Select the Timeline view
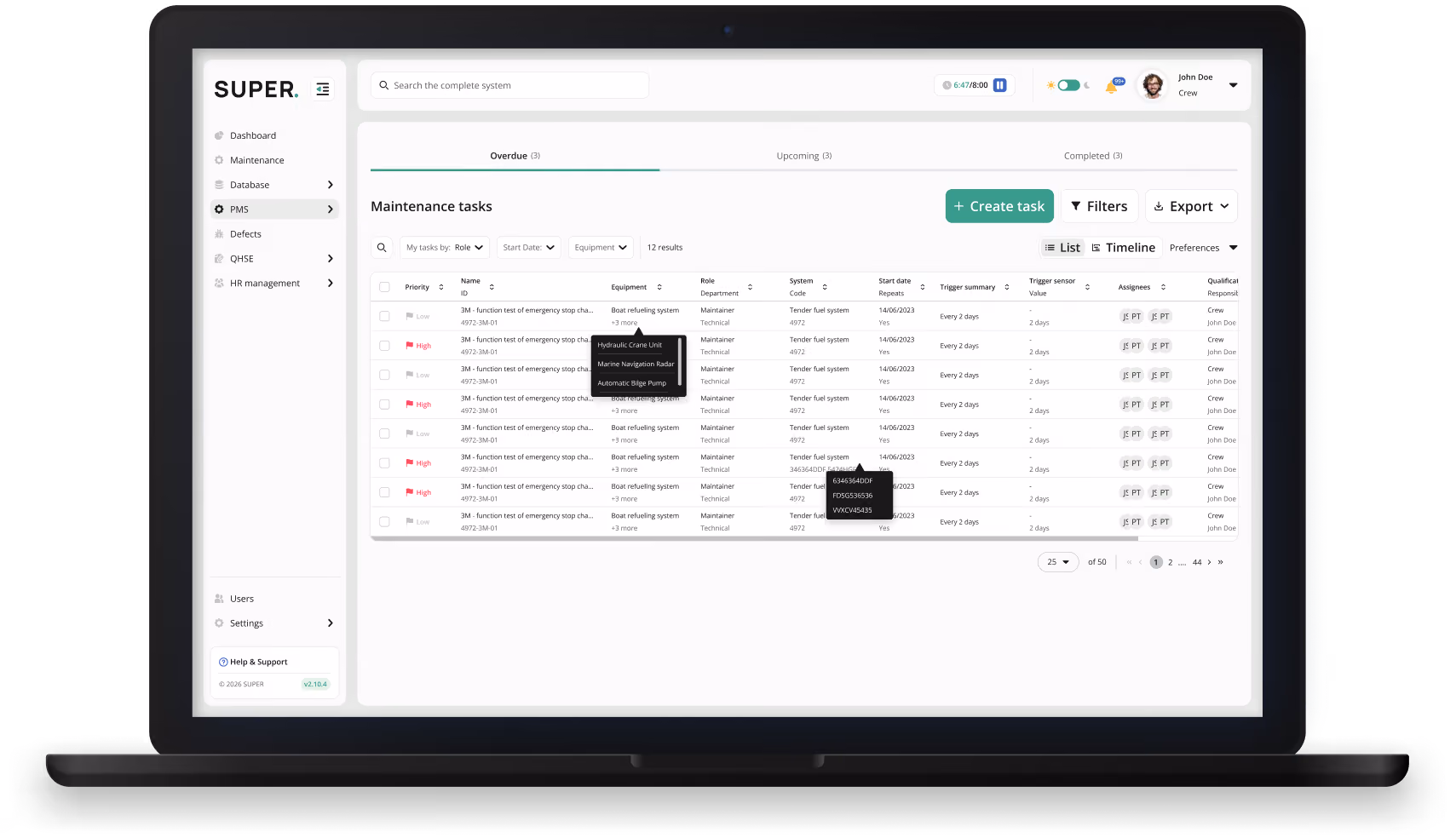The image size is (1456, 838). (1124, 248)
